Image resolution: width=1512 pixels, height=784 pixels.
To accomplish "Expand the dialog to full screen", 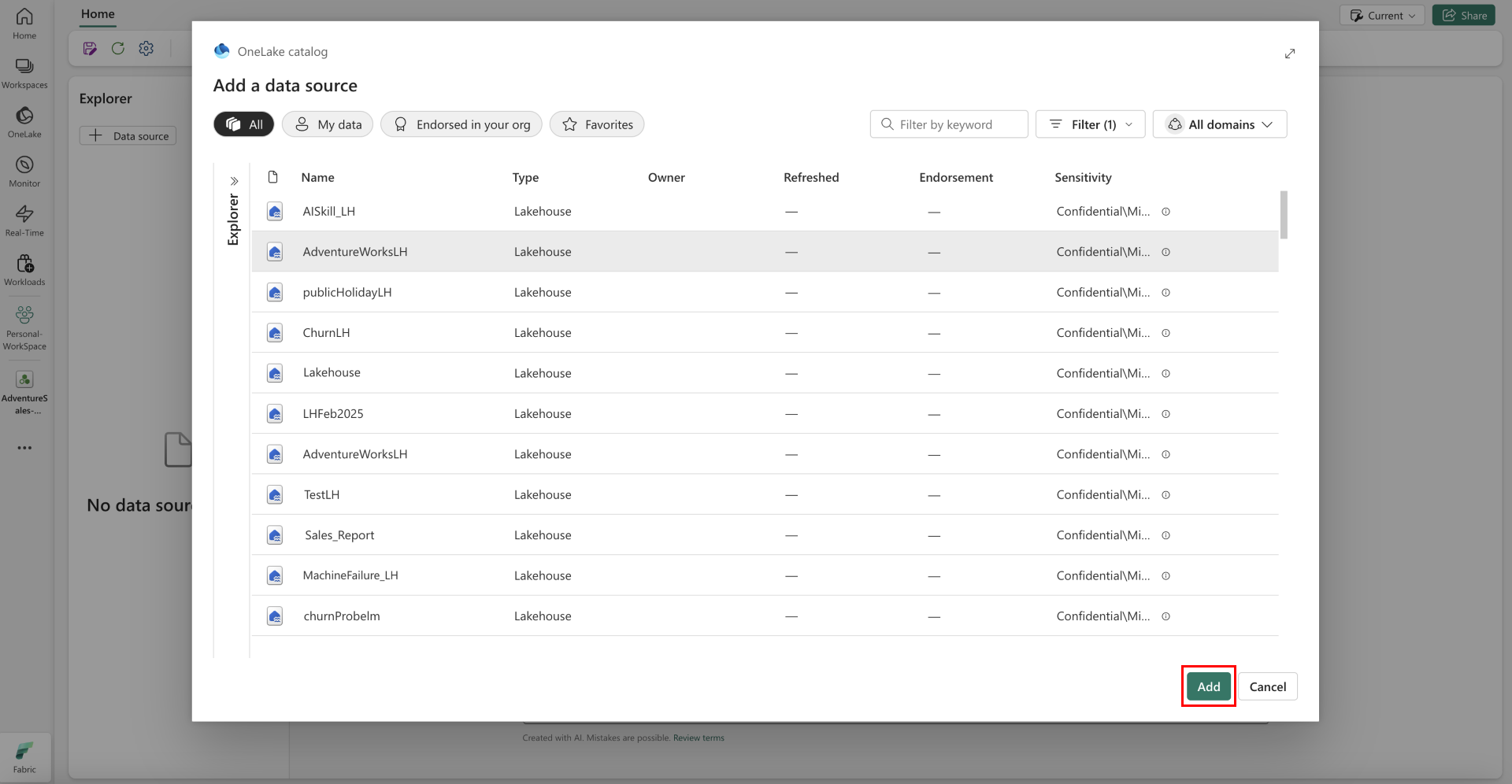I will 1290,54.
